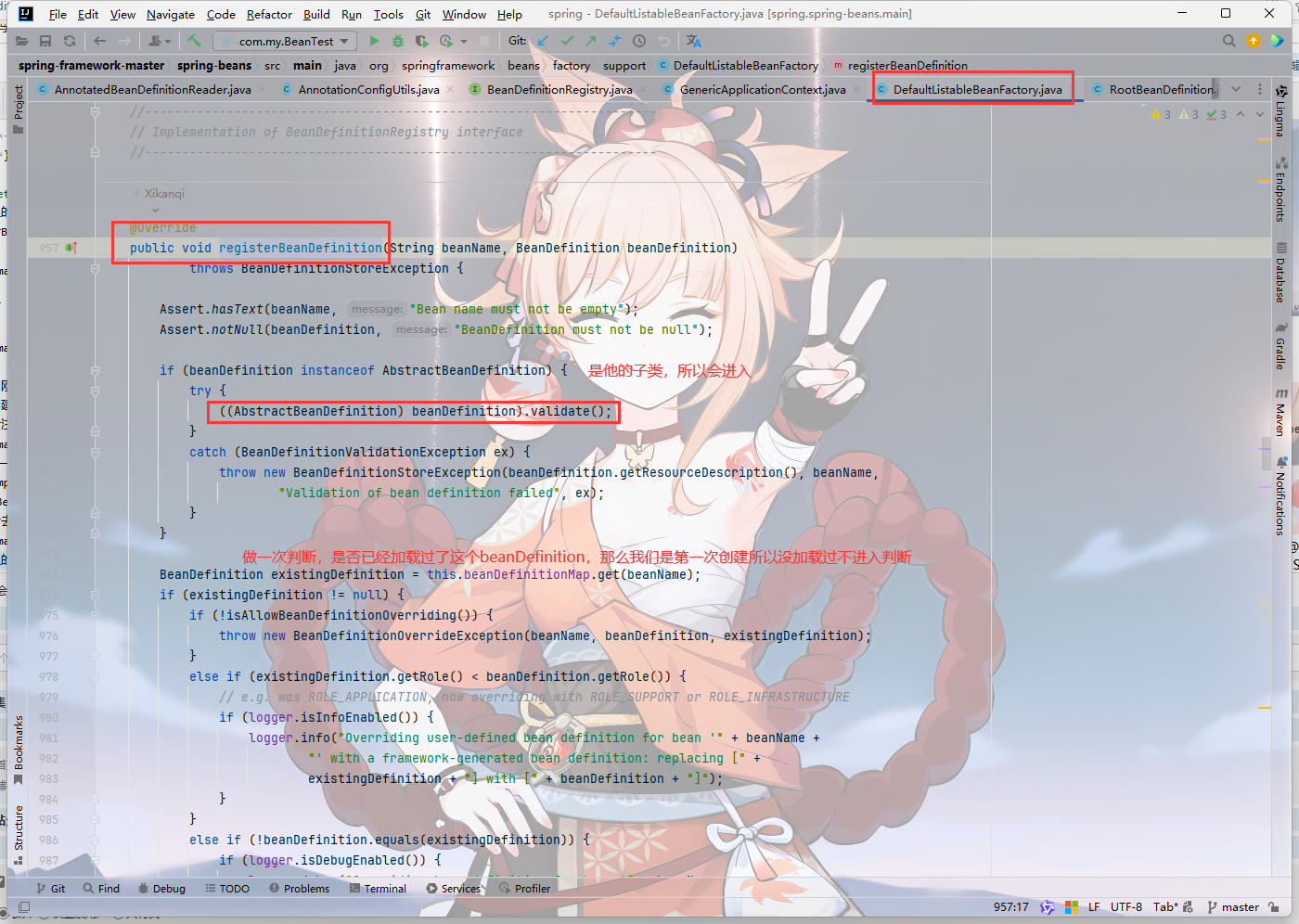
Task: Open the File menu
Action: click(58, 14)
